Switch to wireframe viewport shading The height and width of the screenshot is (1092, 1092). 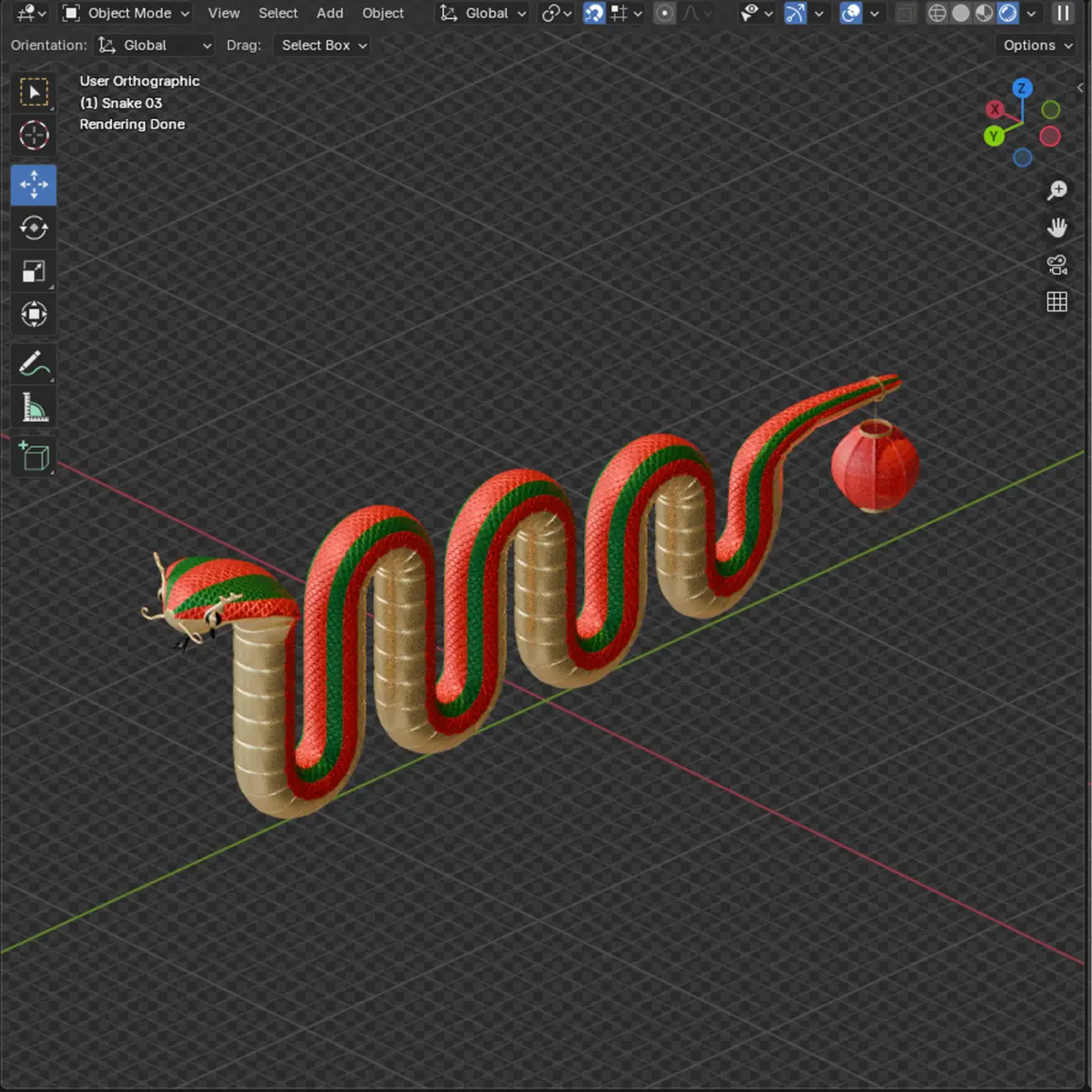(x=937, y=13)
